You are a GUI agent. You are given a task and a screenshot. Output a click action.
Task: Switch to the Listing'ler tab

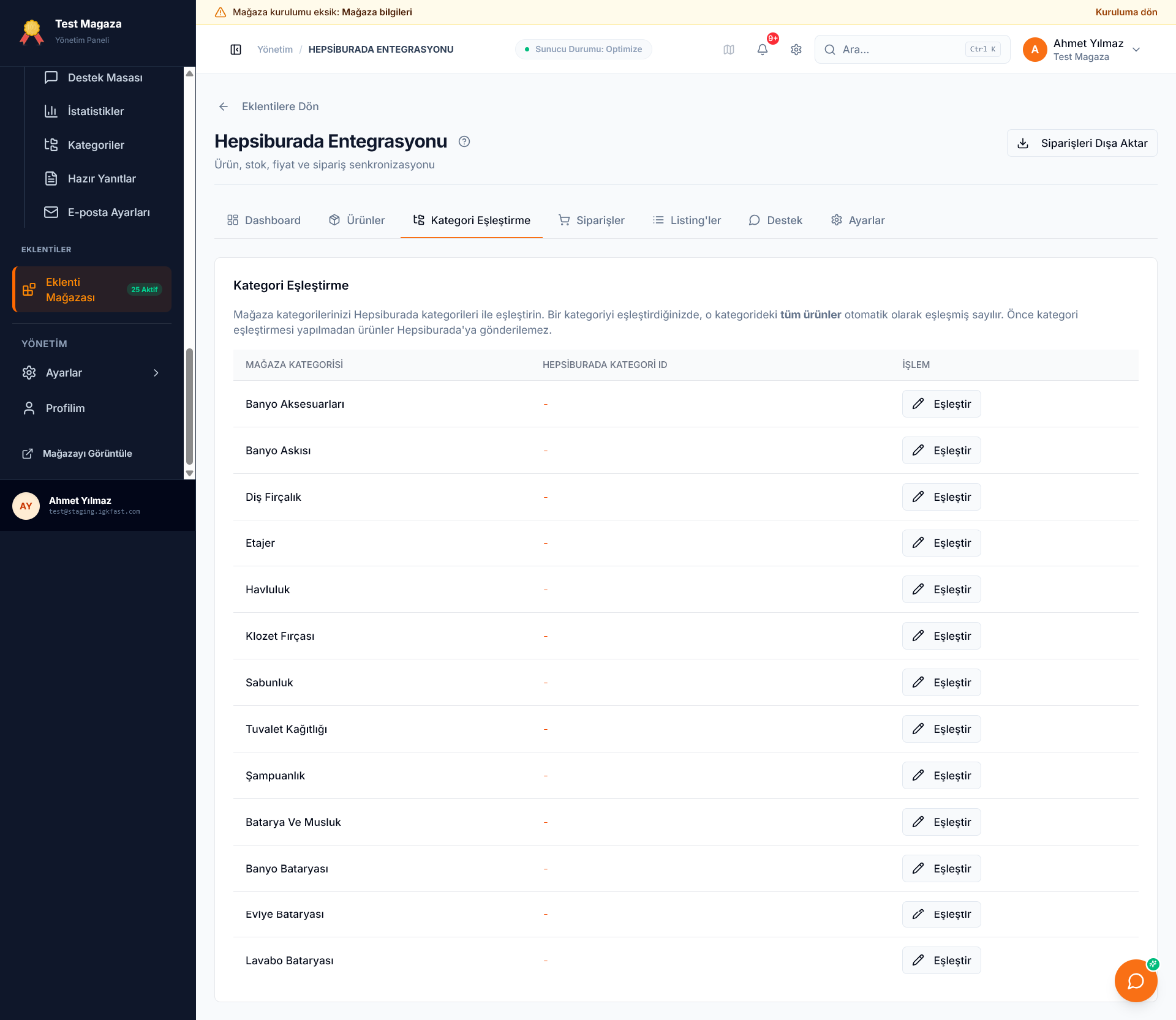pos(687,220)
